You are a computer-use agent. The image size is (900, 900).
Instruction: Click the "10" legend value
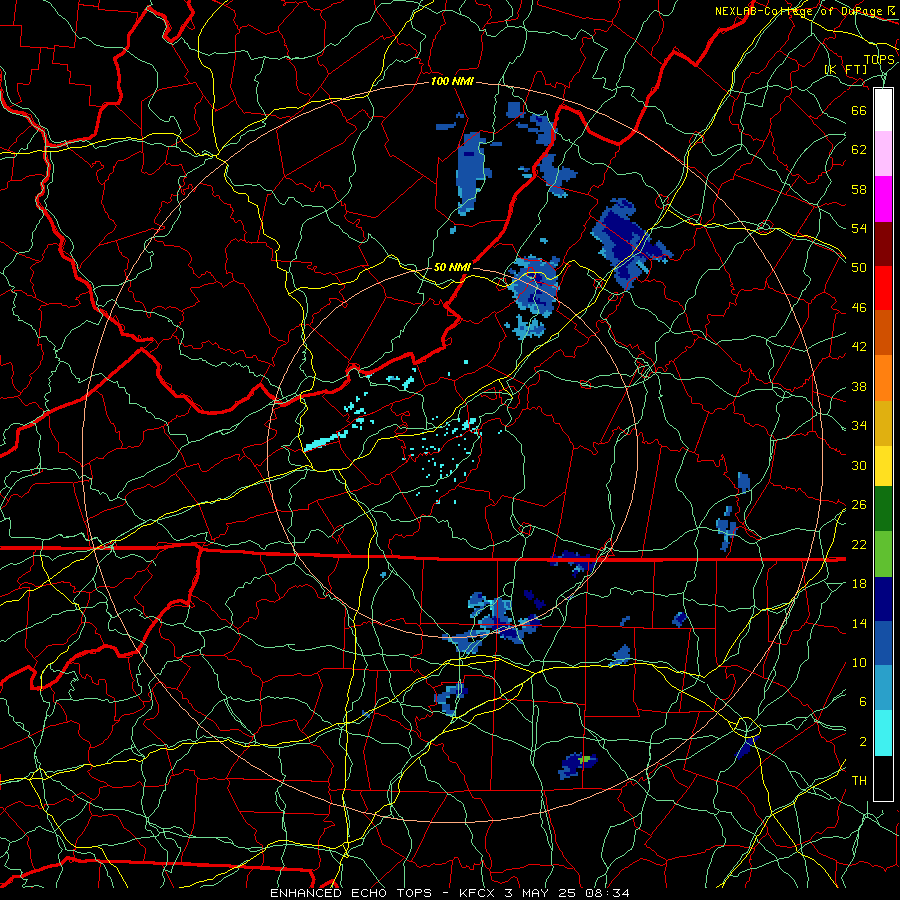pyautogui.click(x=859, y=663)
